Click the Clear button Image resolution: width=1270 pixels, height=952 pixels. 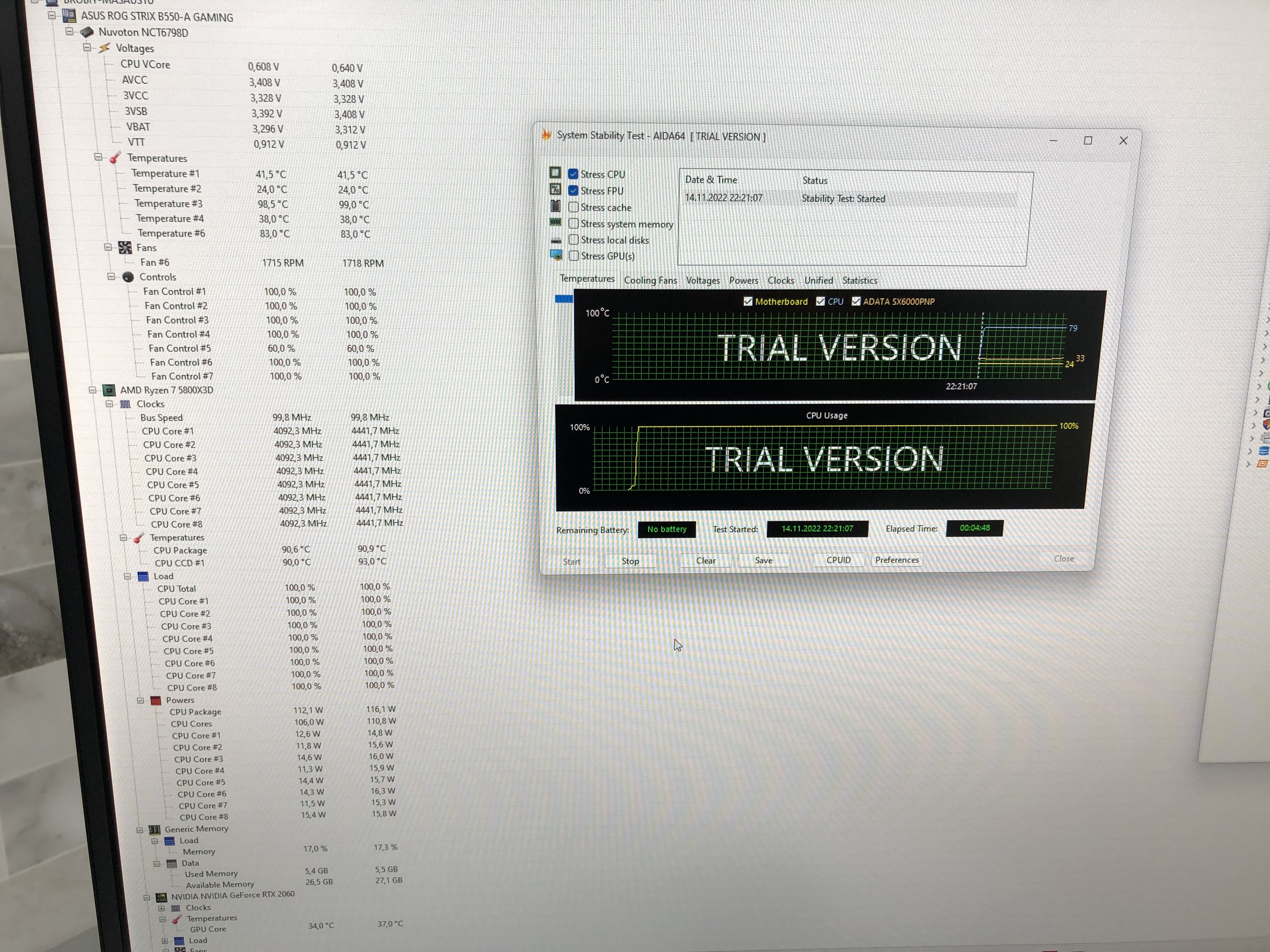tap(706, 560)
